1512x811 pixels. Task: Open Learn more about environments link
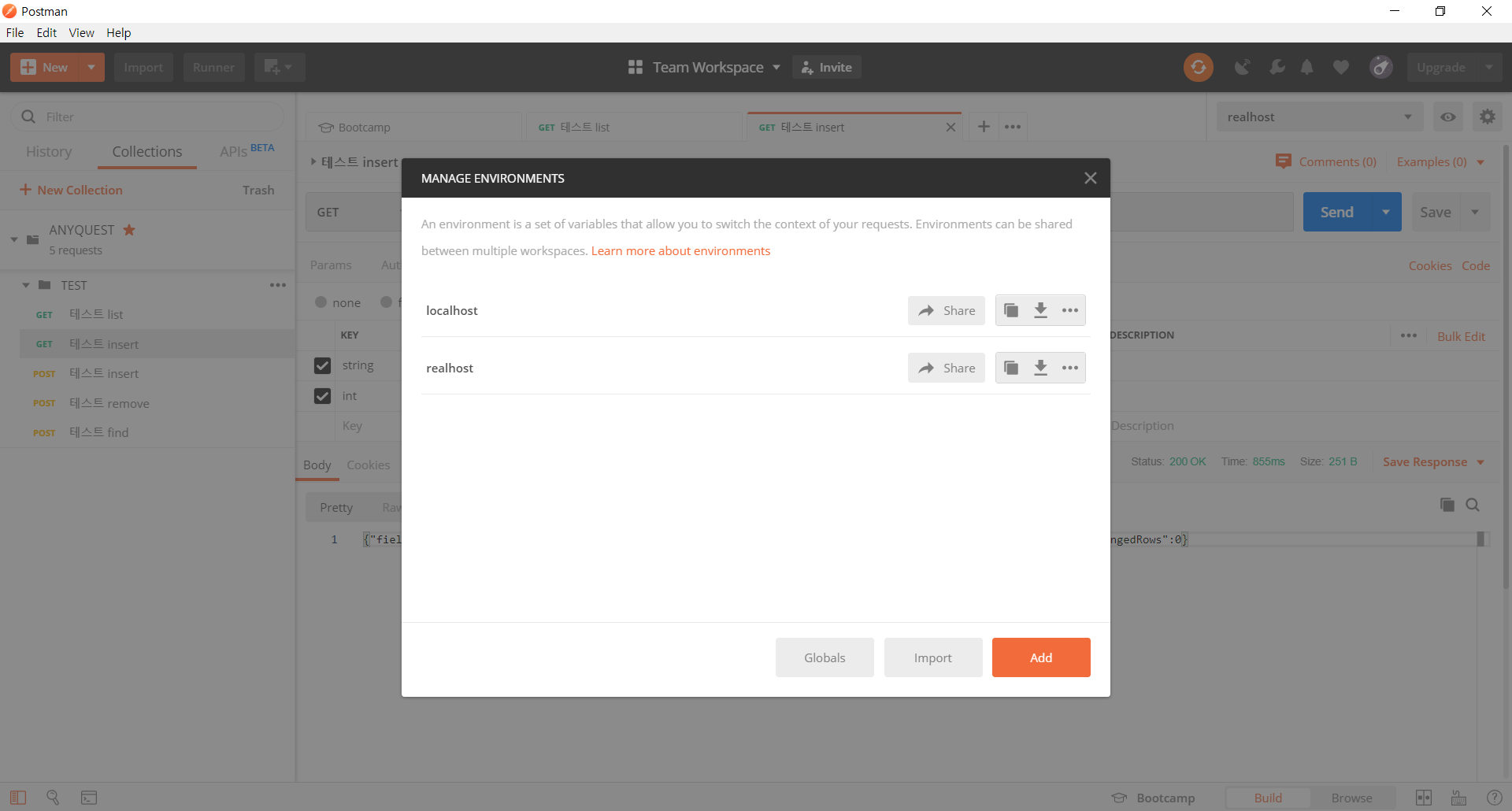tap(680, 250)
